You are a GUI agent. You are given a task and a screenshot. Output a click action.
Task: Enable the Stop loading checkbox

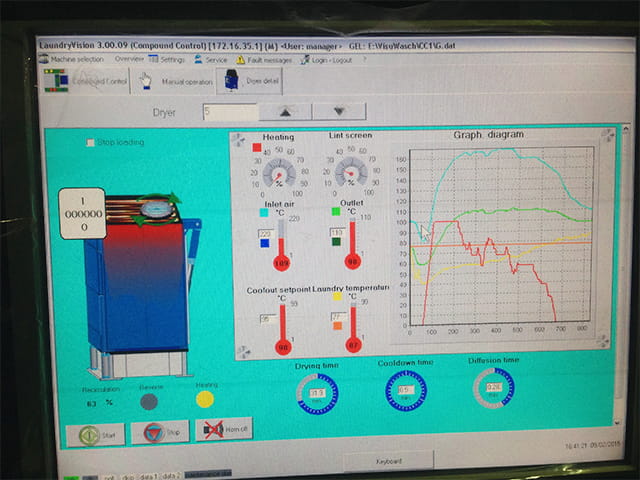pyautogui.click(x=91, y=143)
